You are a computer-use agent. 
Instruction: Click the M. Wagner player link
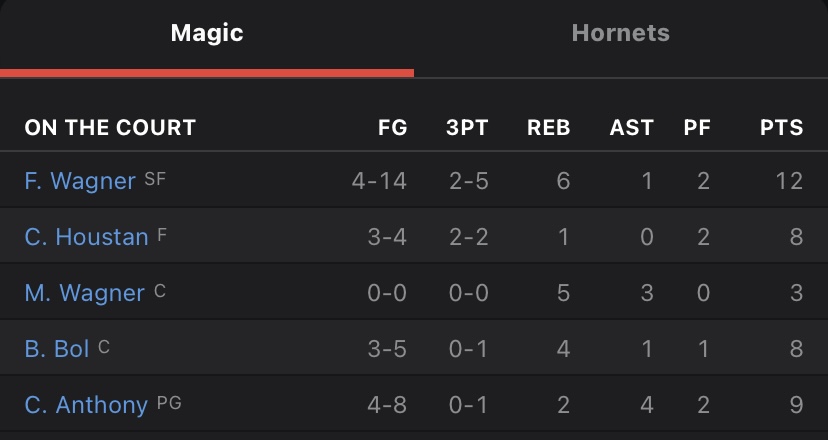point(85,293)
